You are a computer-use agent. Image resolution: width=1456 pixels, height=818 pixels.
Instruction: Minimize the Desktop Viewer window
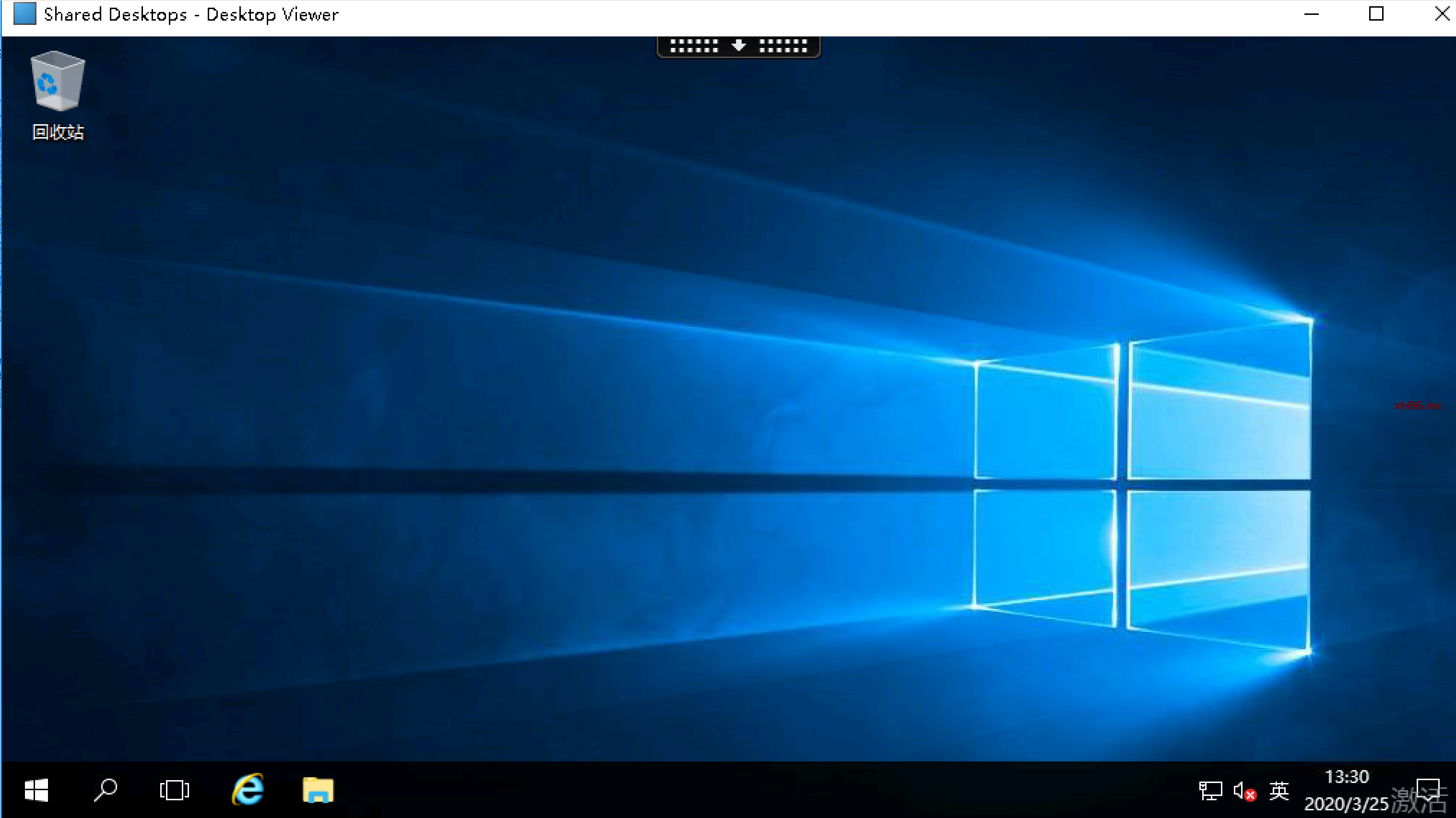click(x=1311, y=13)
